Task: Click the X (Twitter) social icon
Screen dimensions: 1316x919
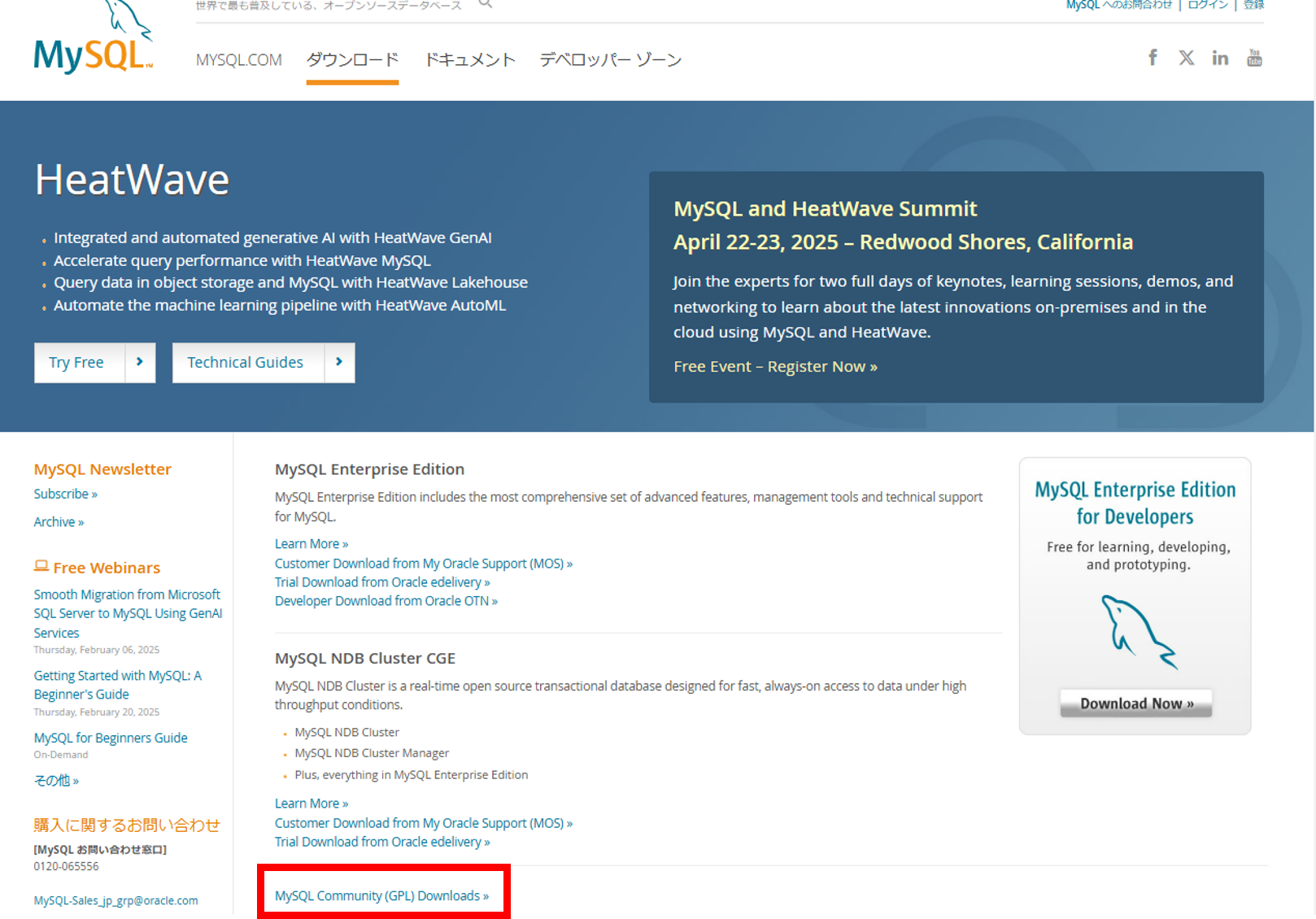Action: (1186, 57)
